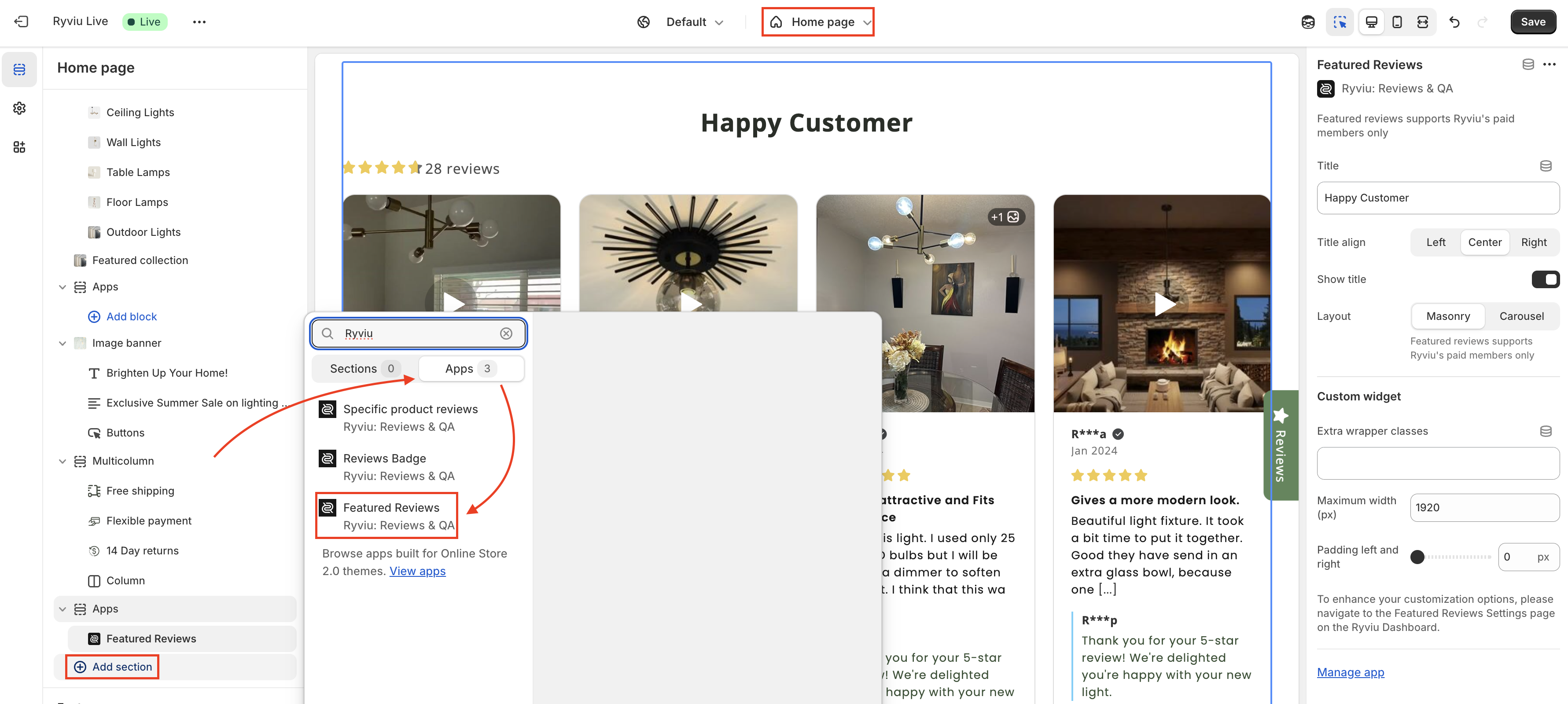Viewport: 1568px width, 704px height.
Task: Collapse the Image banner section
Action: coord(62,343)
